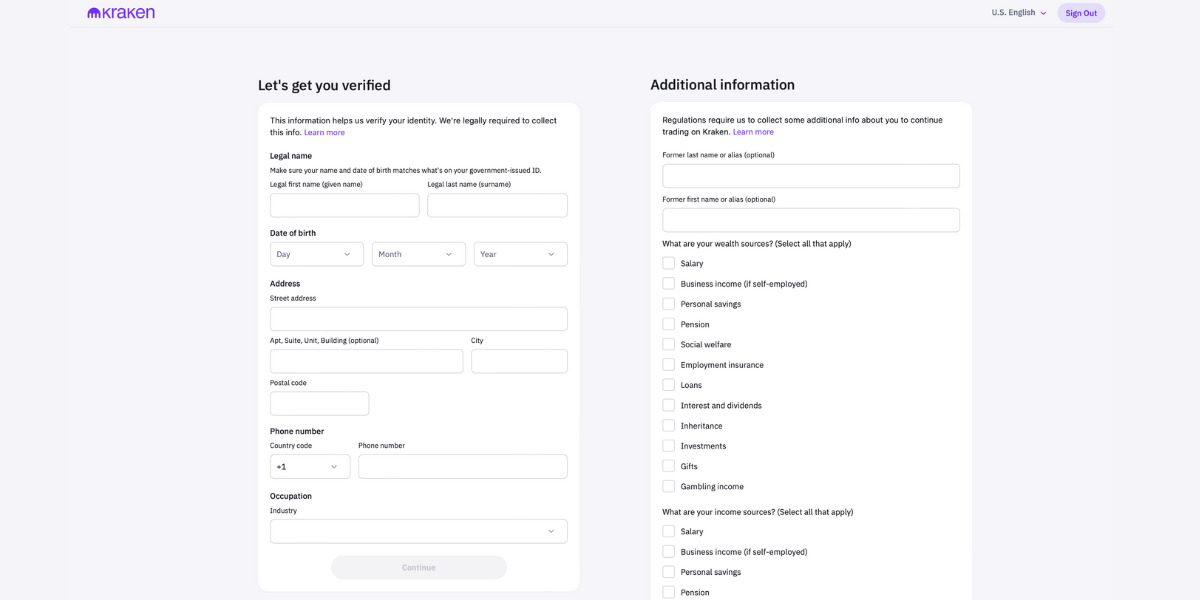Open the country code selector showing +1
The height and width of the screenshot is (600, 1200).
[x=309, y=465]
